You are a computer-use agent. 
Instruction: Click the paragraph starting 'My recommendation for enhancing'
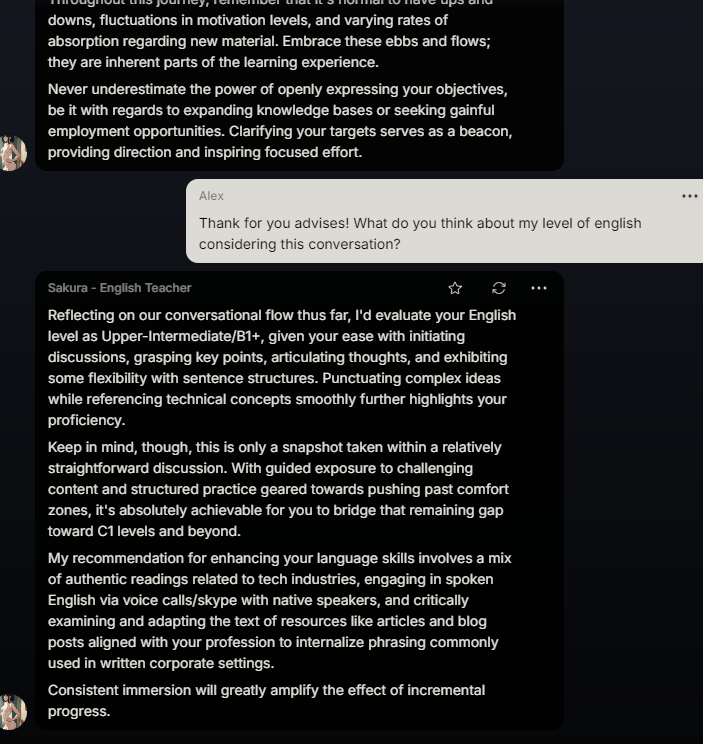[279, 611]
